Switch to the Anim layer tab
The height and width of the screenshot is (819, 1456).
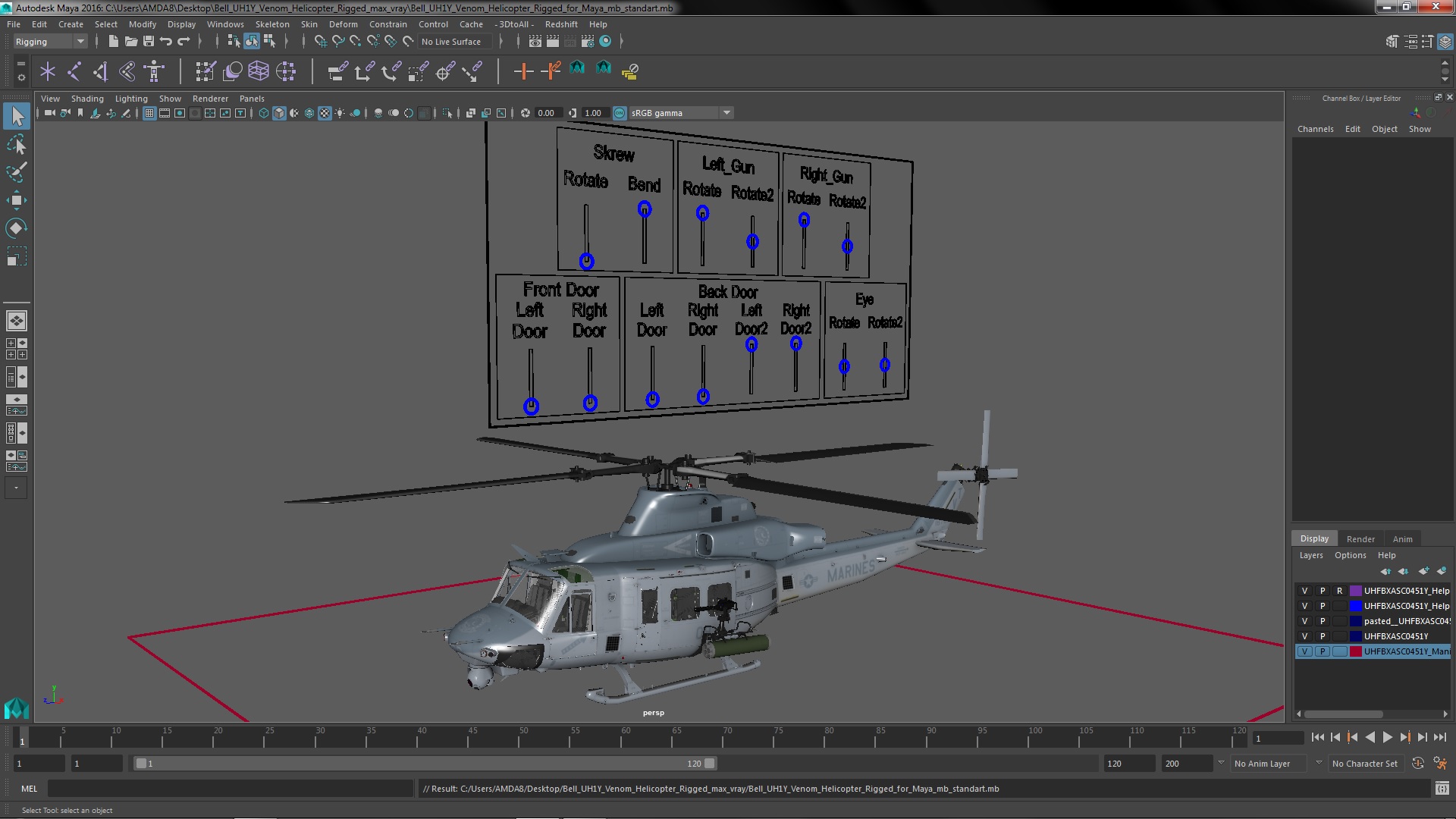pyautogui.click(x=1402, y=539)
